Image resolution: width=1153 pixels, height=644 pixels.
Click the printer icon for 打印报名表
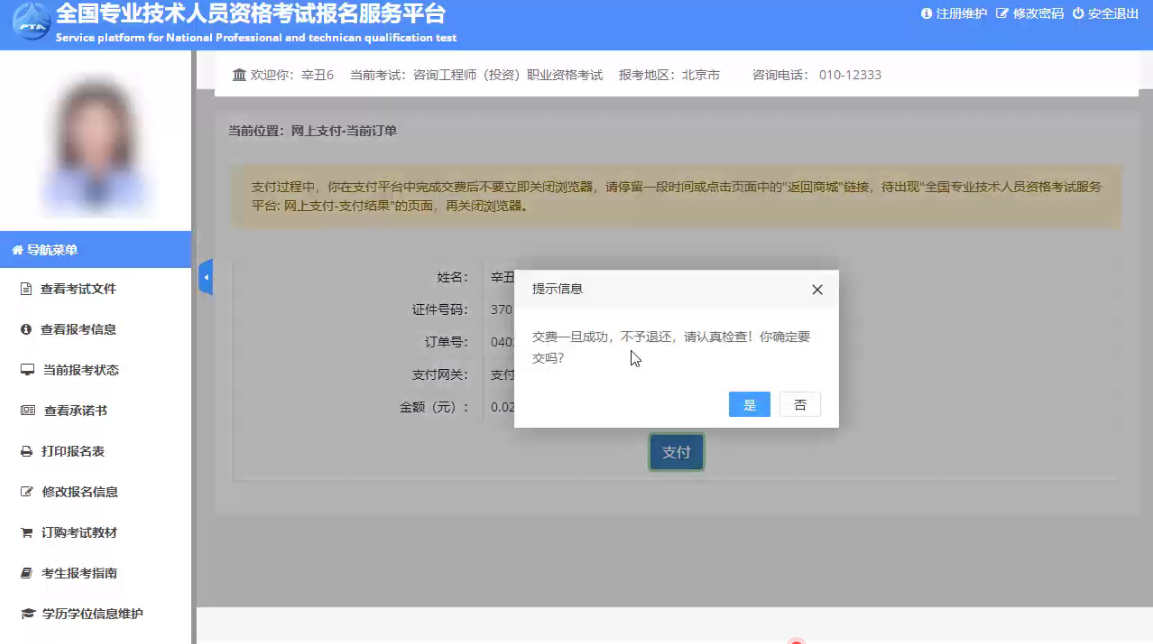(x=27, y=452)
